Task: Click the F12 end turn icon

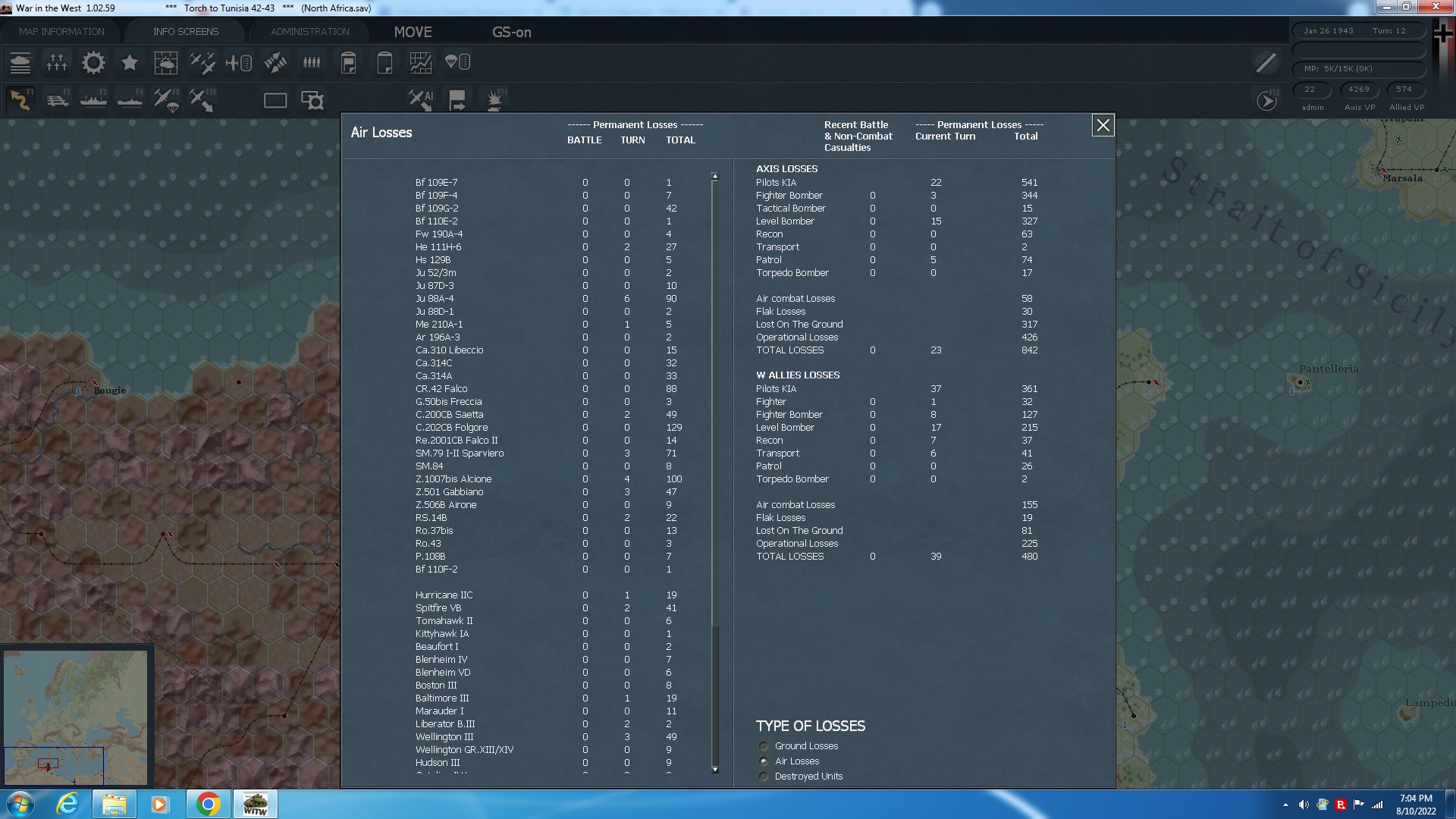Action: pos(1267,100)
